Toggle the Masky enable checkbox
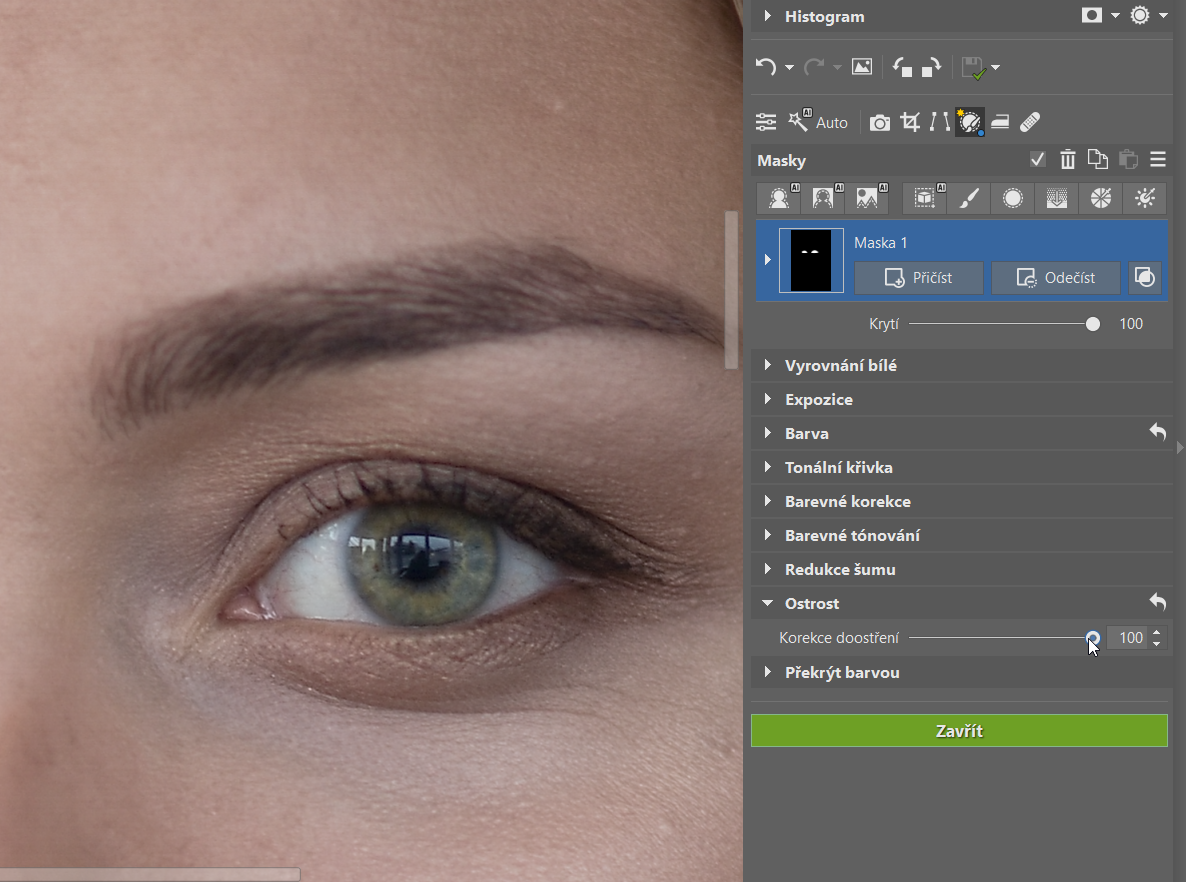1186x882 pixels. click(1038, 160)
